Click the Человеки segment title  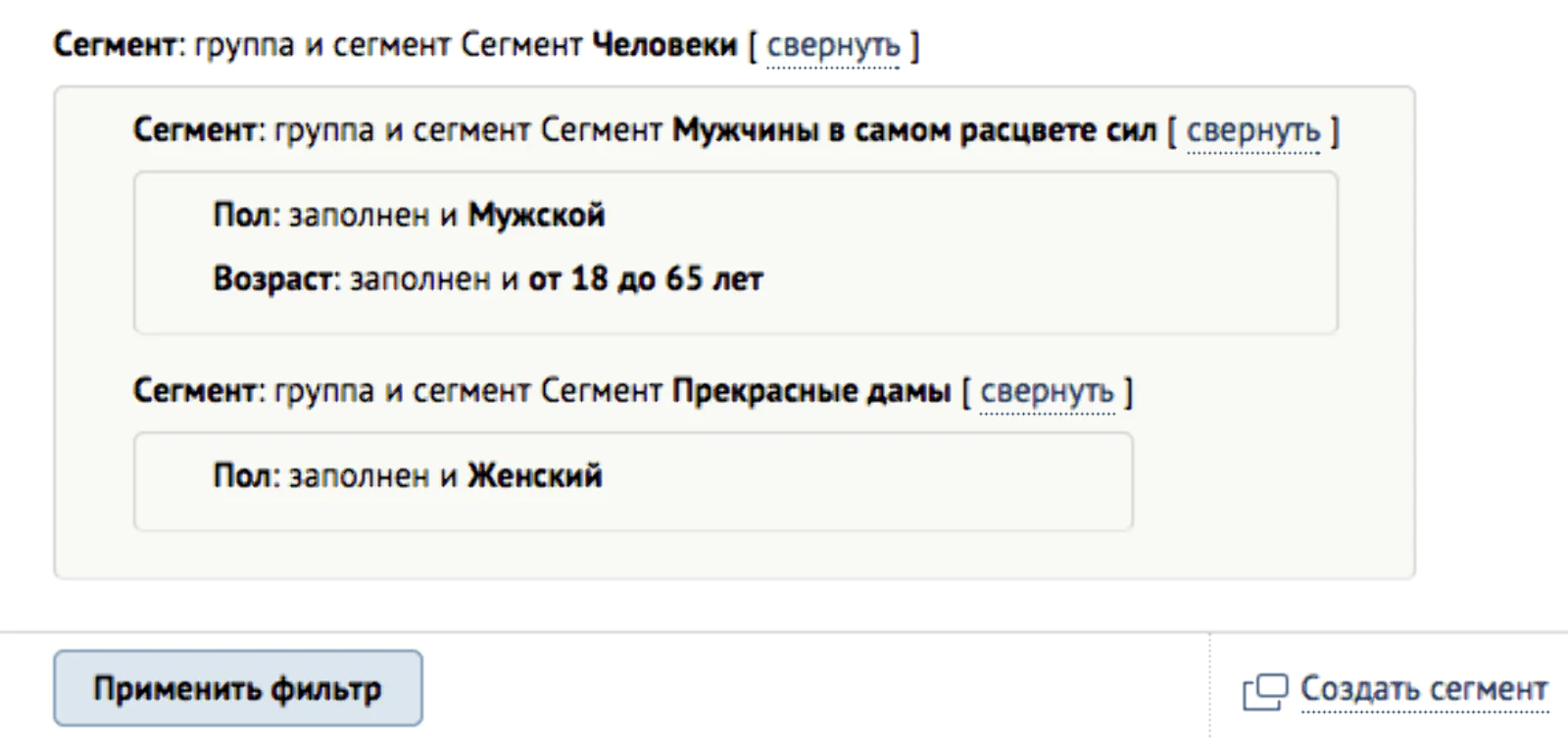(664, 45)
